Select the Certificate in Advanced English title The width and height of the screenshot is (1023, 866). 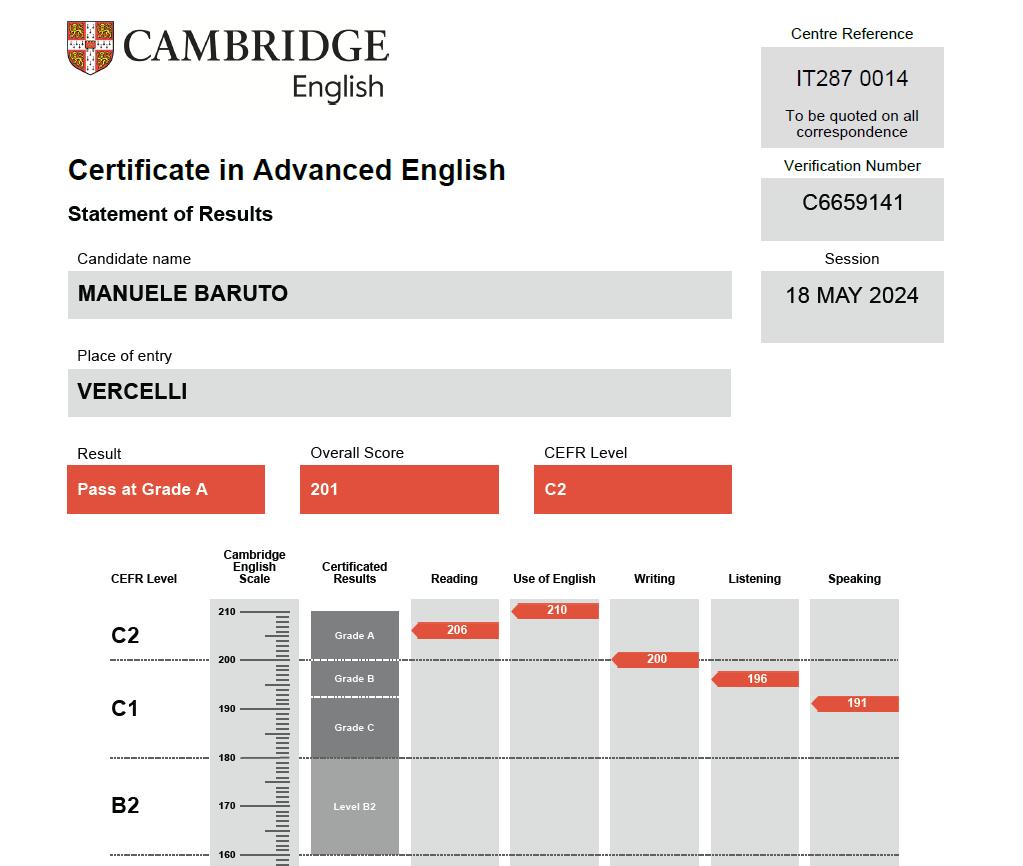(x=285, y=170)
